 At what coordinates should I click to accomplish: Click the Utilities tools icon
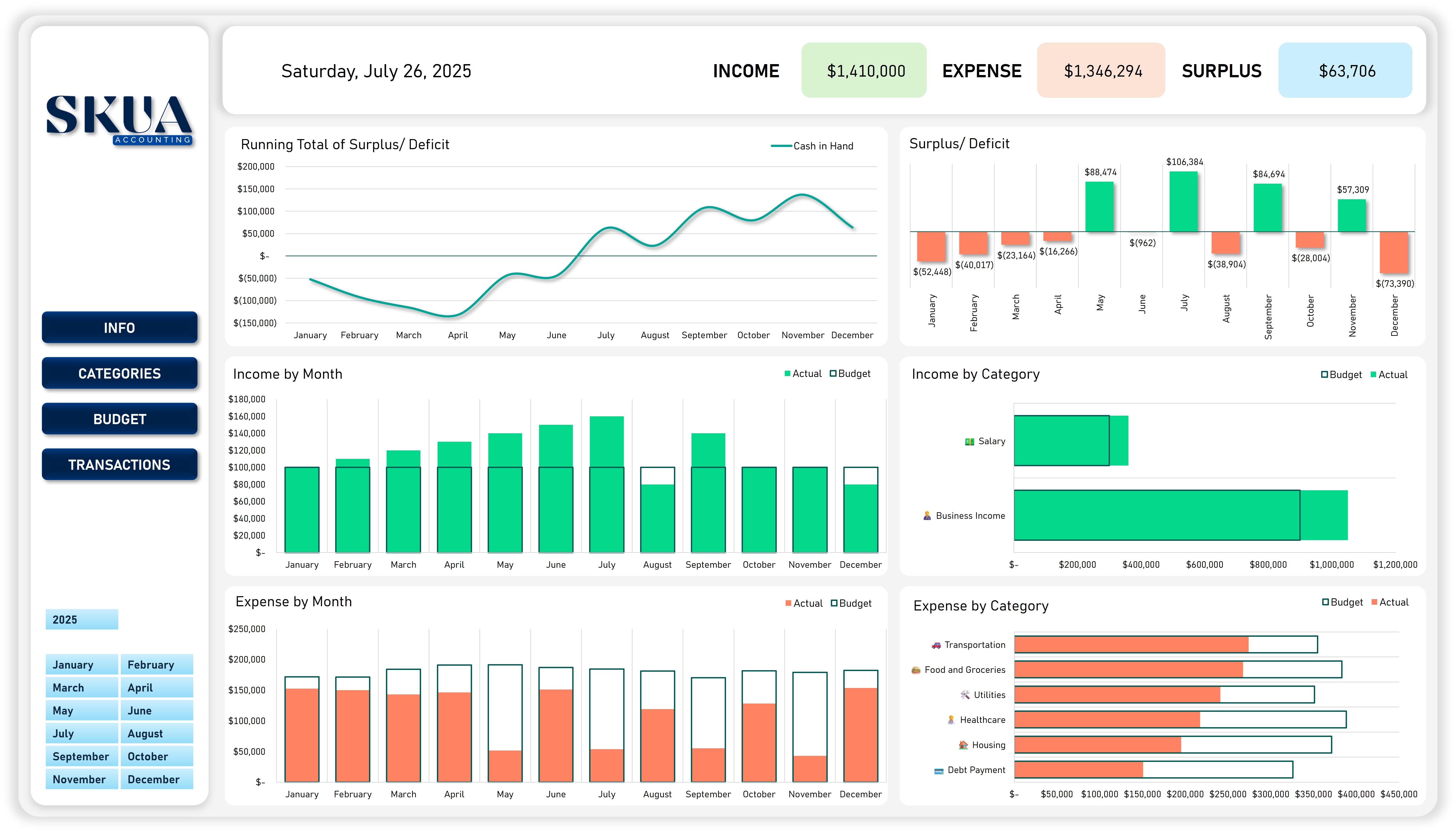(x=965, y=695)
